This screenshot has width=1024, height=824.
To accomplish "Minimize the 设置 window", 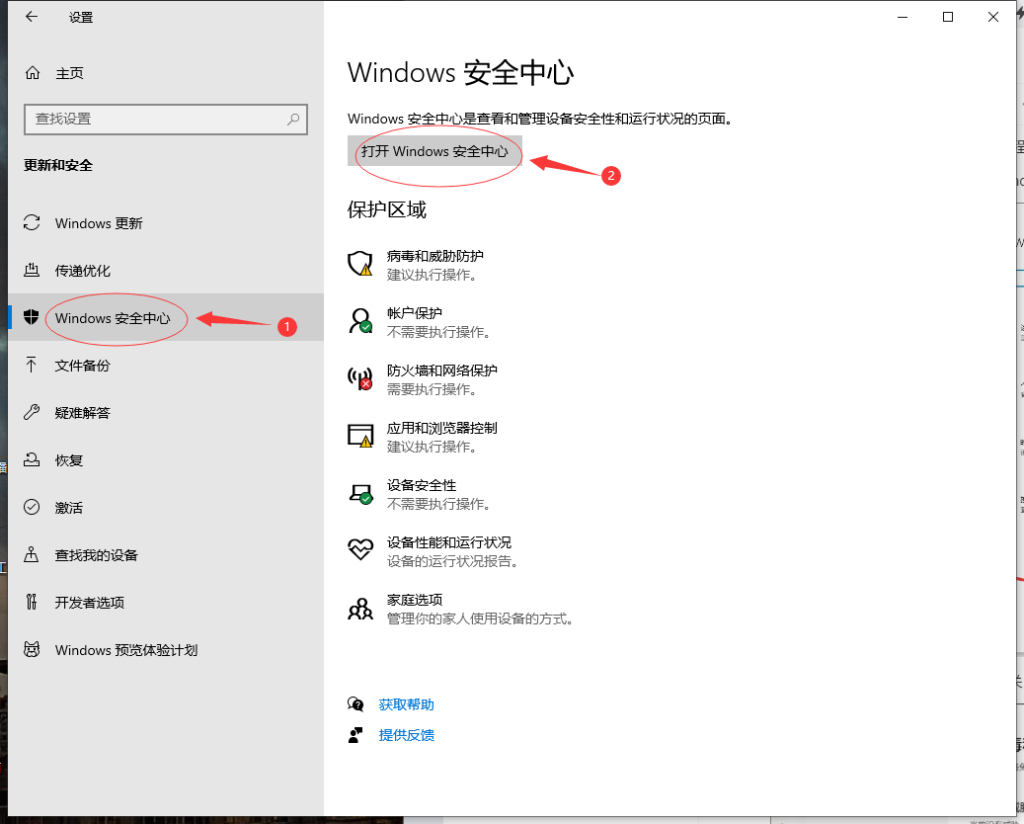I will tap(903, 17).
